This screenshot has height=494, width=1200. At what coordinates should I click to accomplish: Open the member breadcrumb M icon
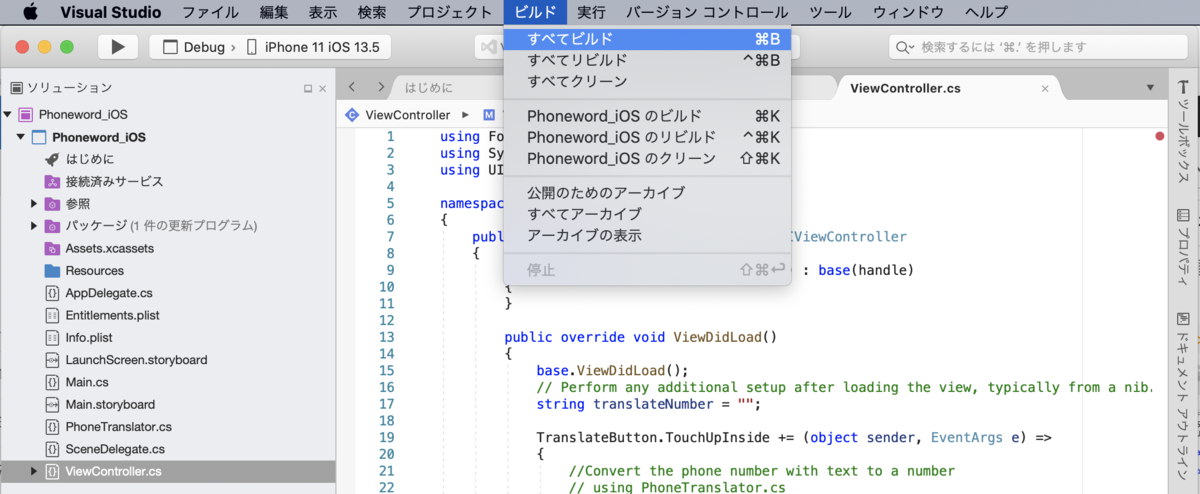click(489, 115)
